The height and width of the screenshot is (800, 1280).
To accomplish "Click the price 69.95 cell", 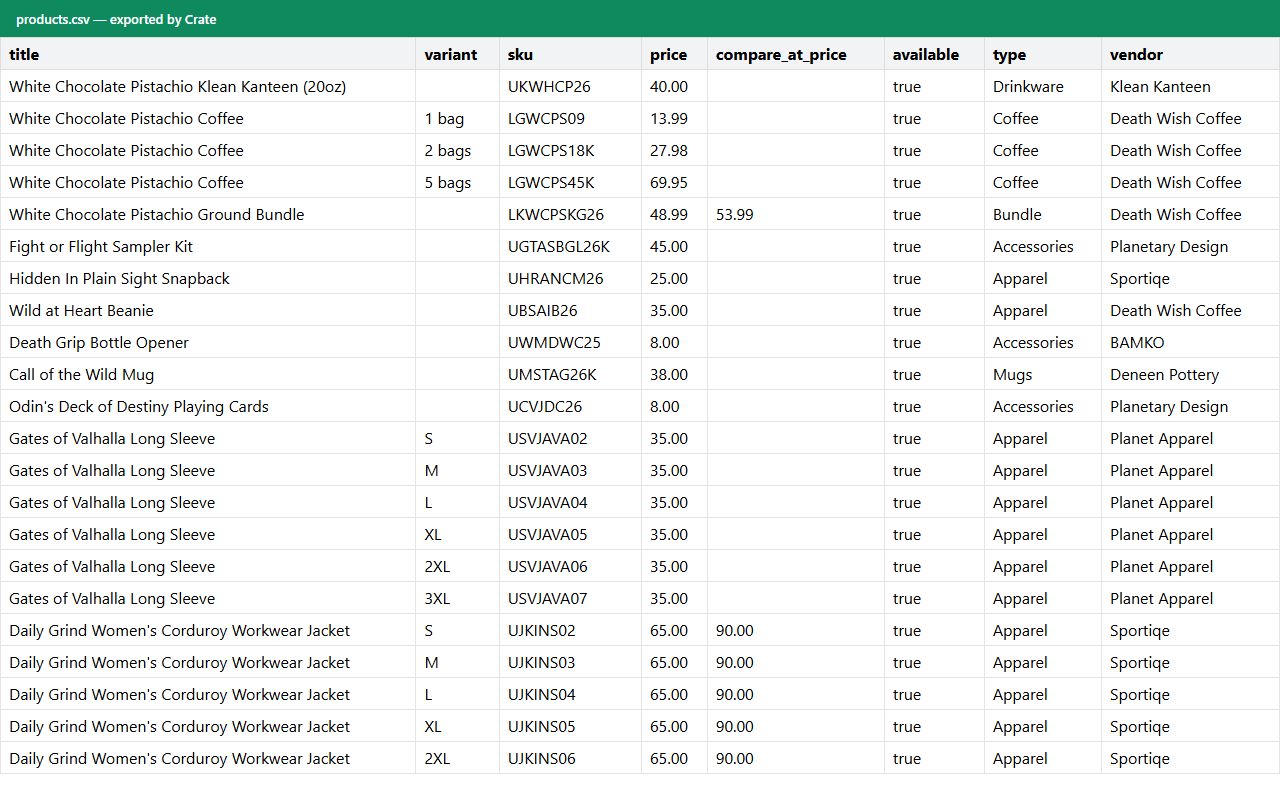I will [674, 182].
